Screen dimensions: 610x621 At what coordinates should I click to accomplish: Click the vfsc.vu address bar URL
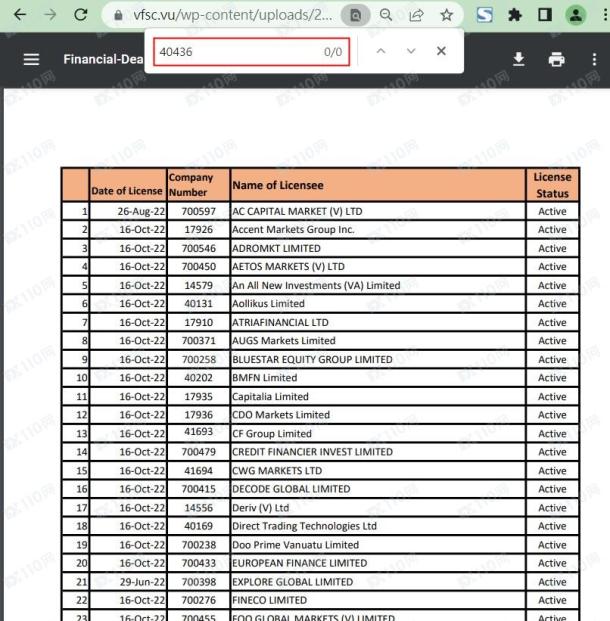click(233, 15)
